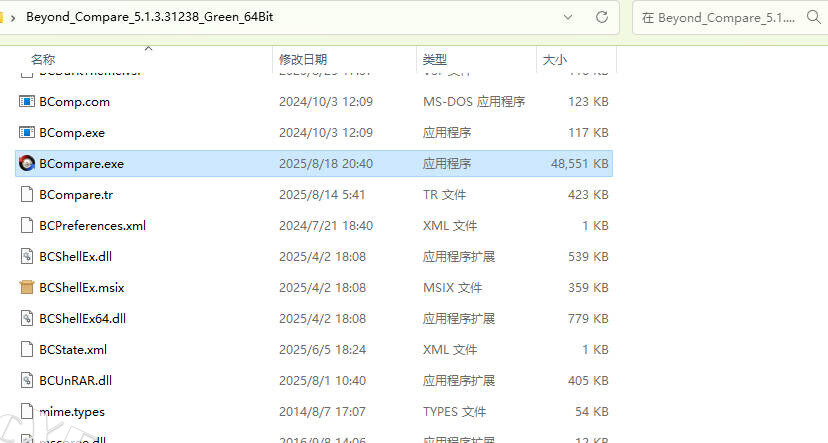
Task: Click the BCShellEx.dll file icon
Action: click(x=26, y=257)
